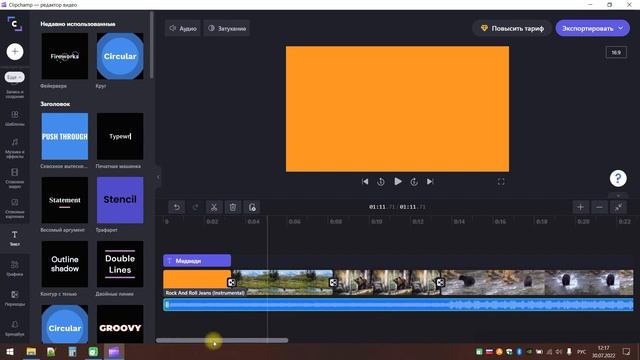
Task: Click the round plus add media button
Action: (15, 51)
